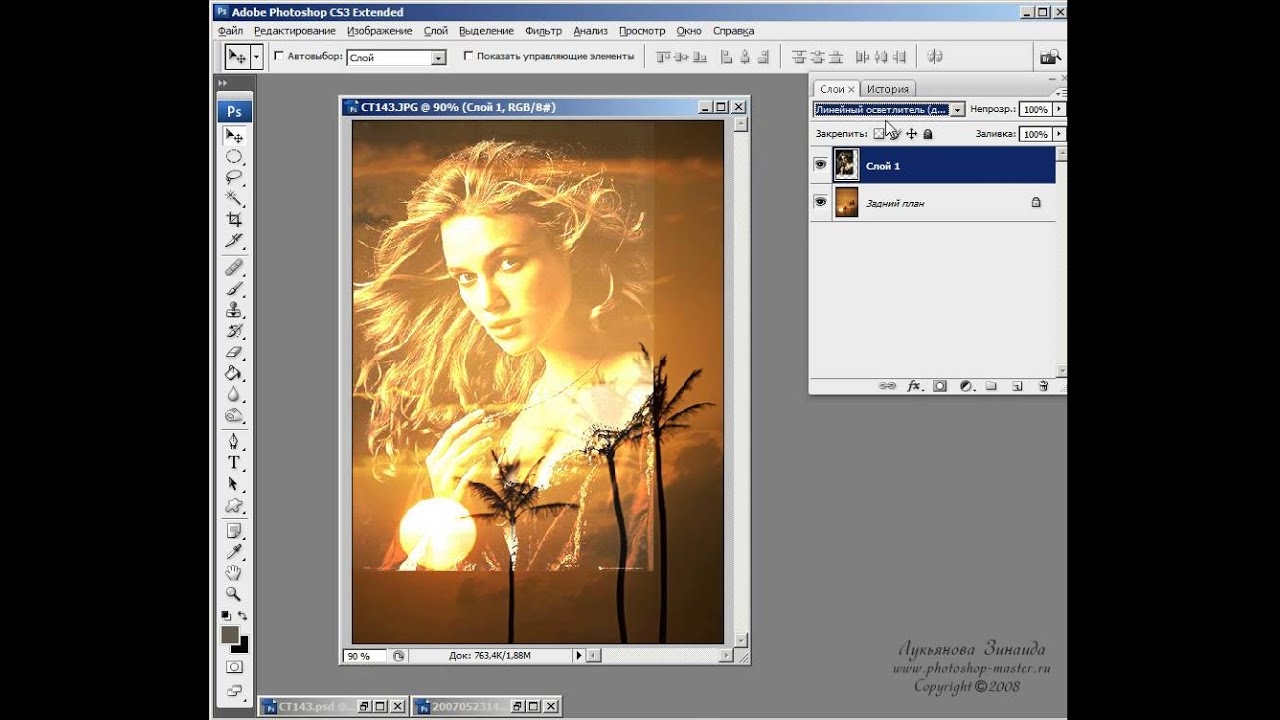Set the background color swatch
Image resolution: width=1280 pixels, height=720 pixels.
point(242,645)
